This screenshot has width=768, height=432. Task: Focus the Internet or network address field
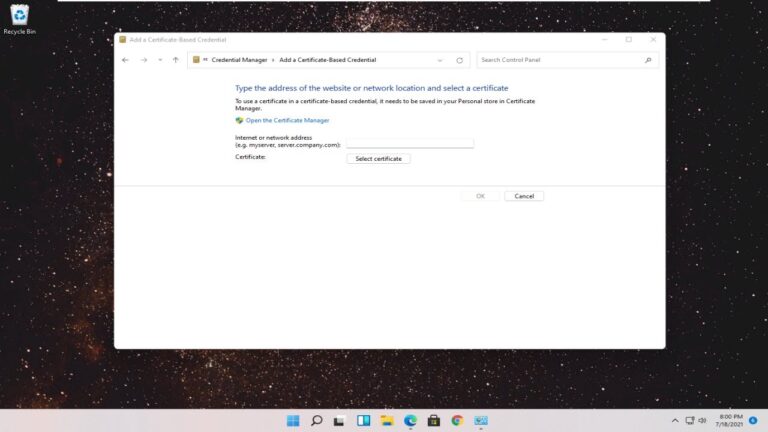point(409,142)
